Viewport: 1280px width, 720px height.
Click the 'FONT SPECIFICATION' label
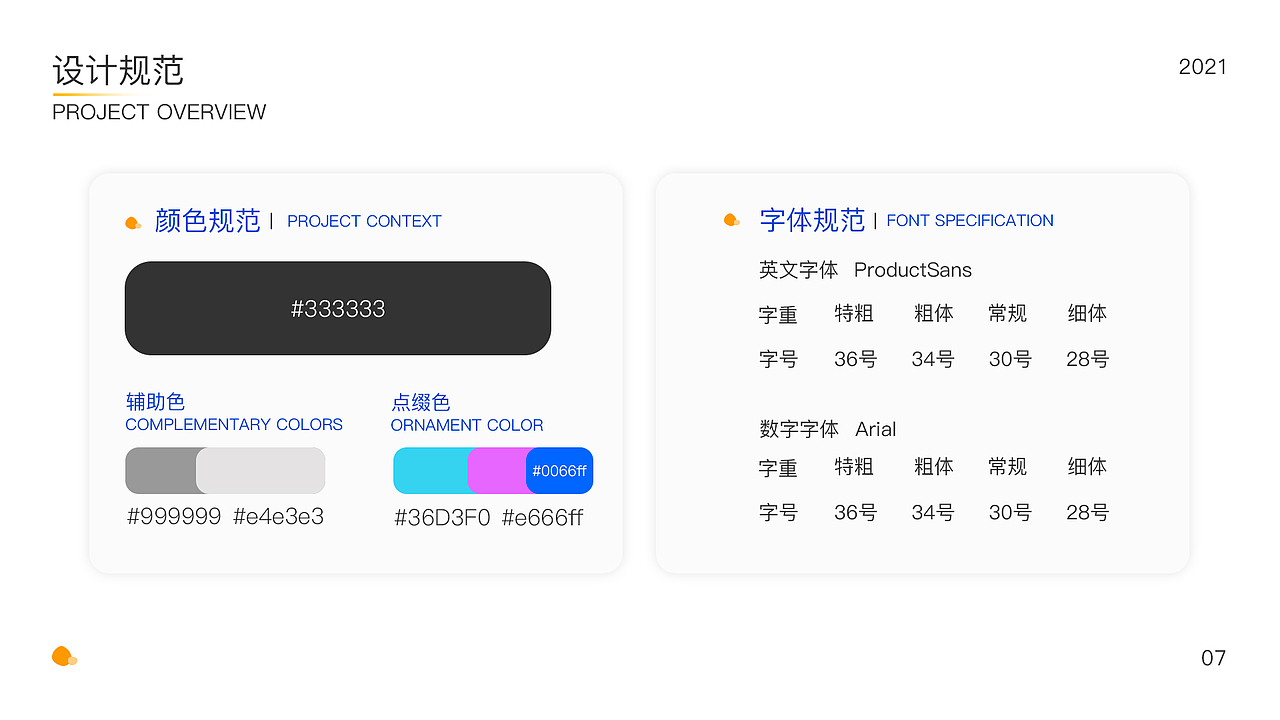[x=970, y=220]
